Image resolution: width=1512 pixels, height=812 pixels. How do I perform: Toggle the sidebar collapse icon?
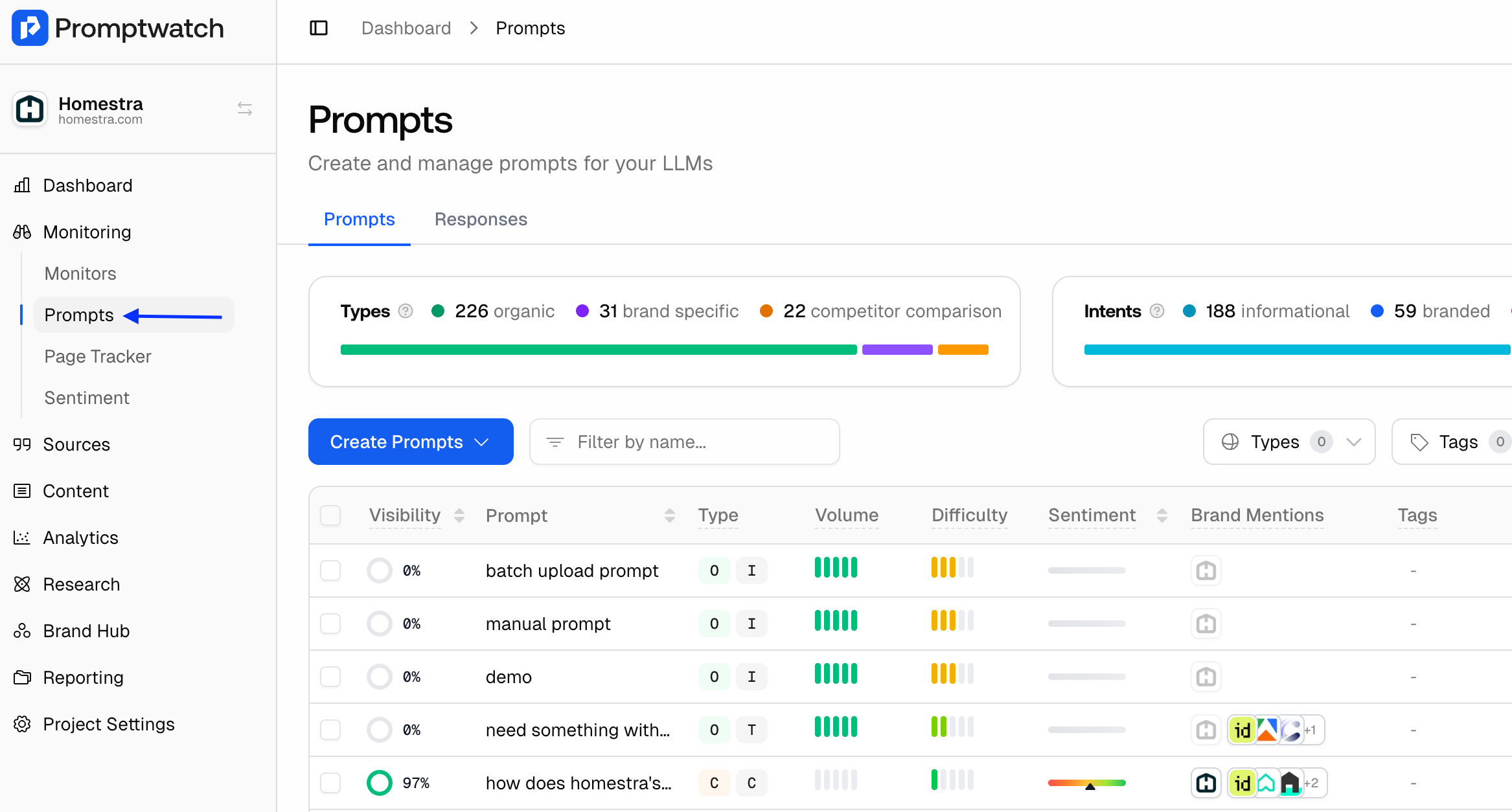point(319,28)
